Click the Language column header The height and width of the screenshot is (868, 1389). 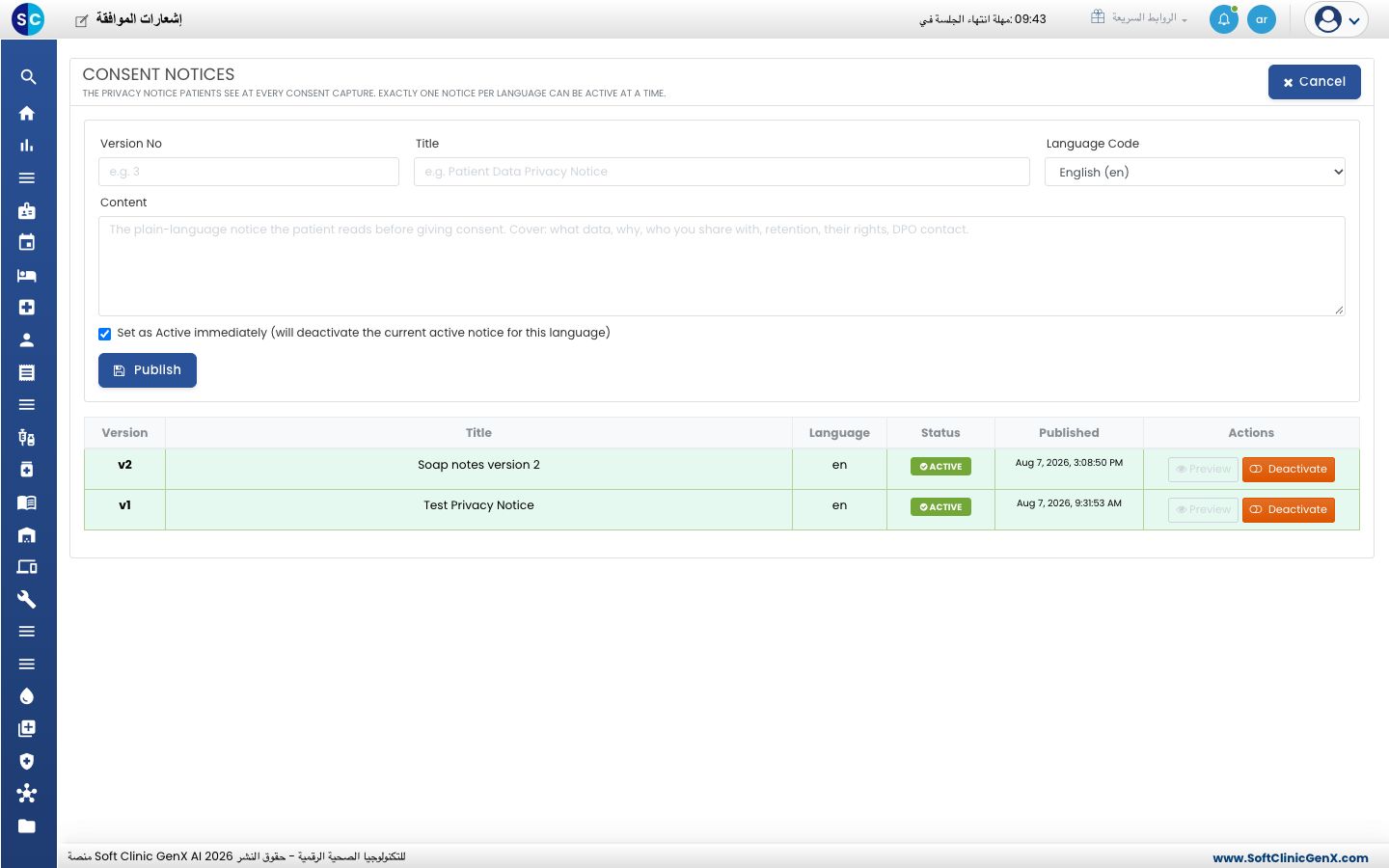[x=839, y=433]
